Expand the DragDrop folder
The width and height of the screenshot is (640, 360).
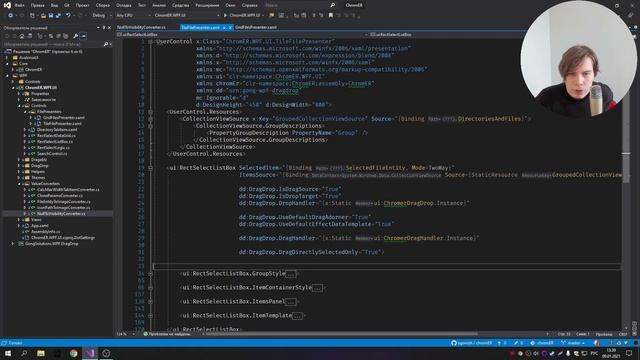tap(19, 166)
